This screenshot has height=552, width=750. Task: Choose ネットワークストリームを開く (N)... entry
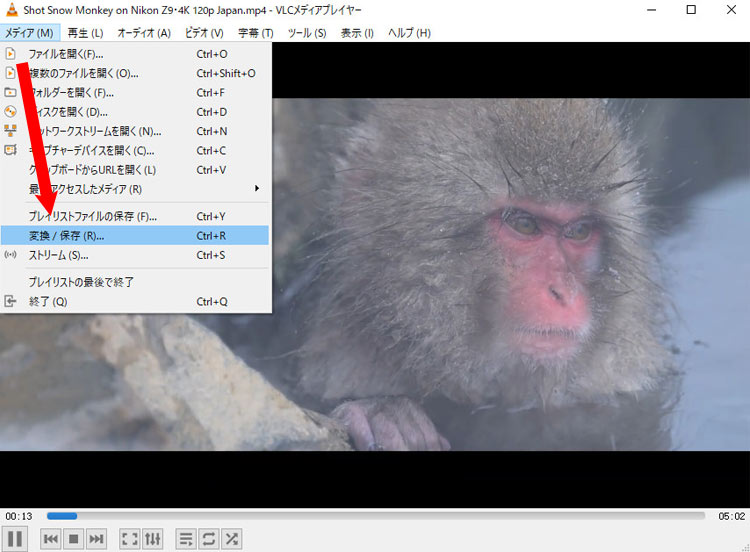[x=135, y=131]
